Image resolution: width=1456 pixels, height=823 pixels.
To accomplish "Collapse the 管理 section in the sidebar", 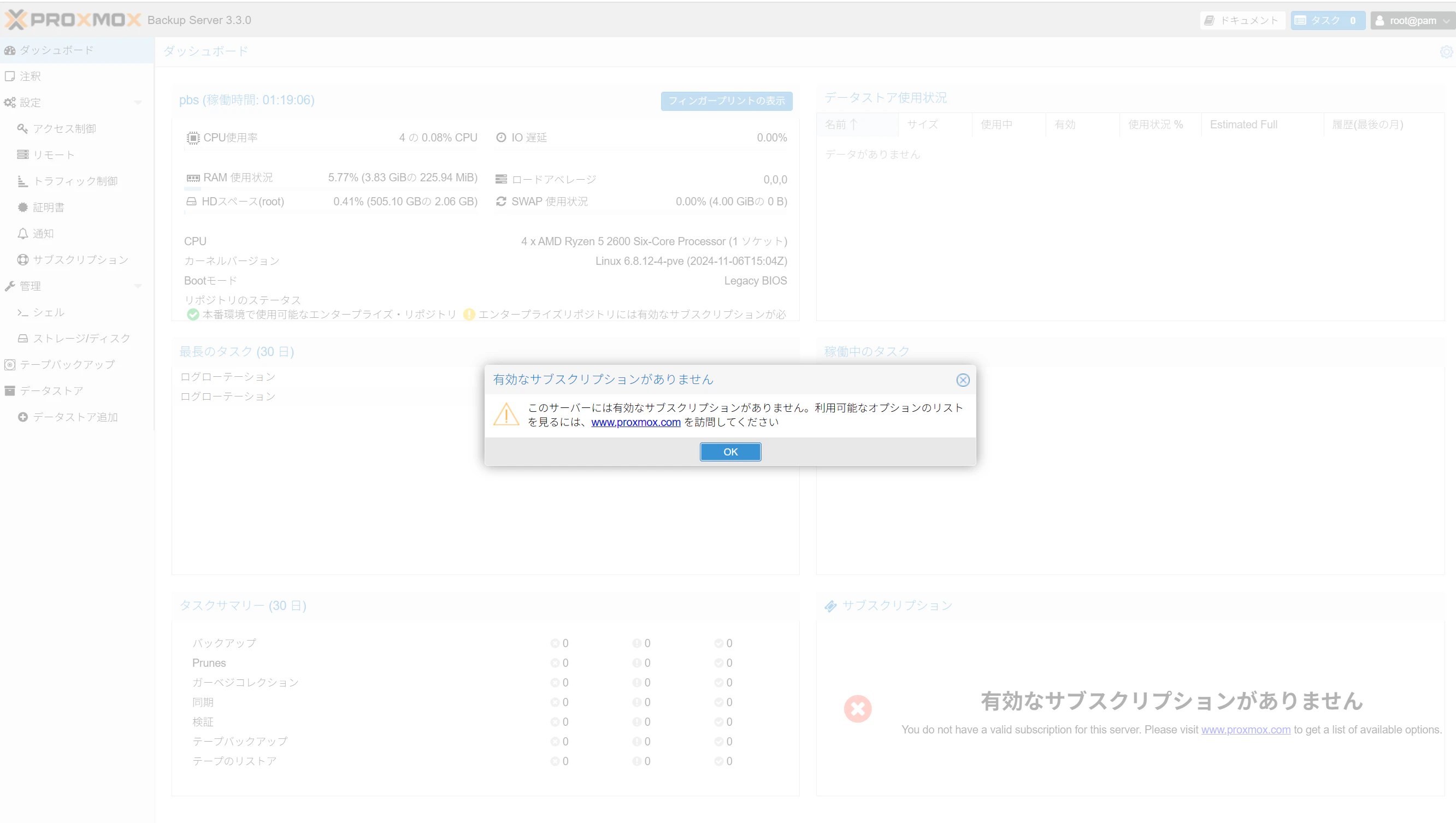I will tap(137, 286).
